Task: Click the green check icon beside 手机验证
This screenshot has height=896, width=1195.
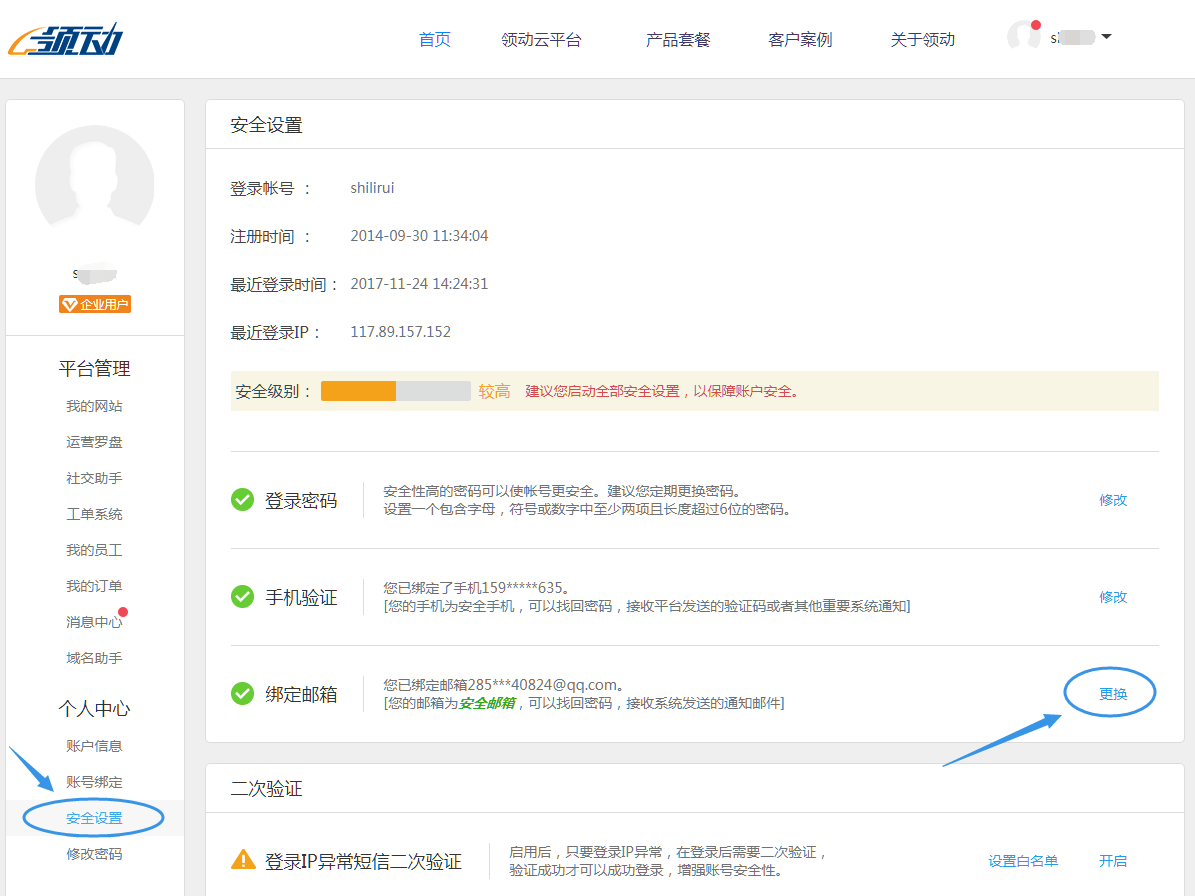Action: [x=242, y=597]
